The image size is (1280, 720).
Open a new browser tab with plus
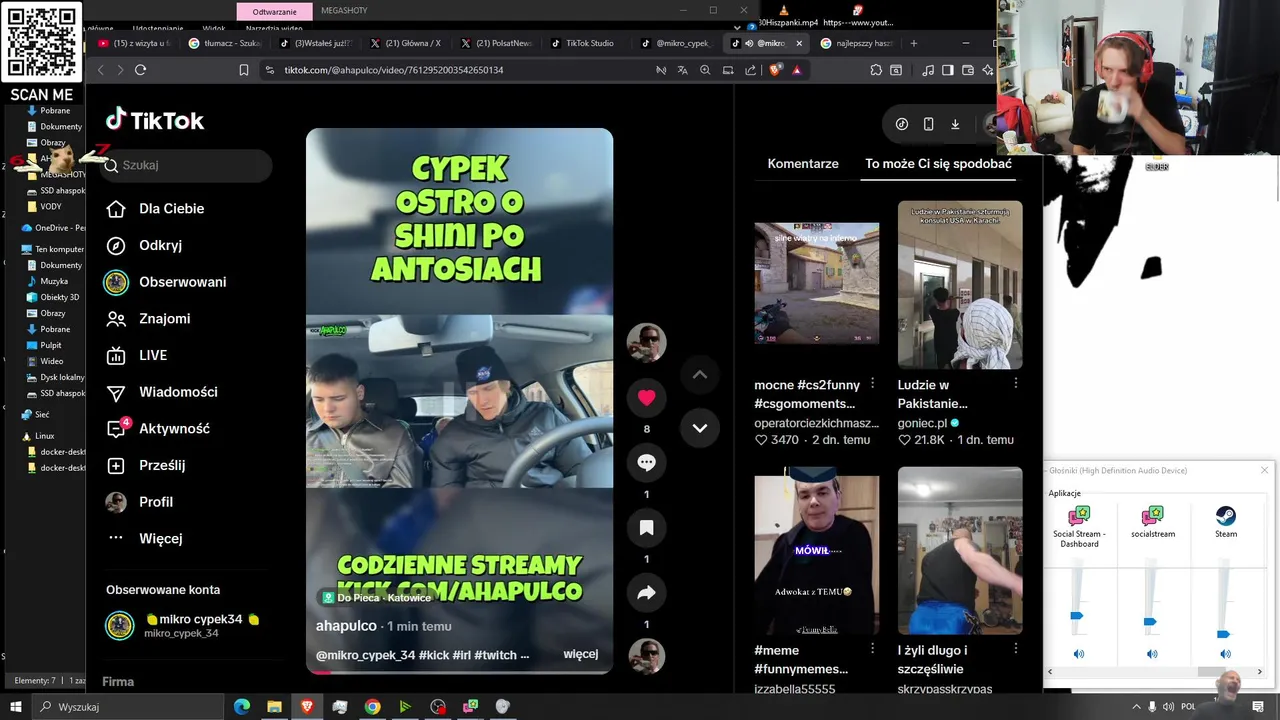(913, 43)
